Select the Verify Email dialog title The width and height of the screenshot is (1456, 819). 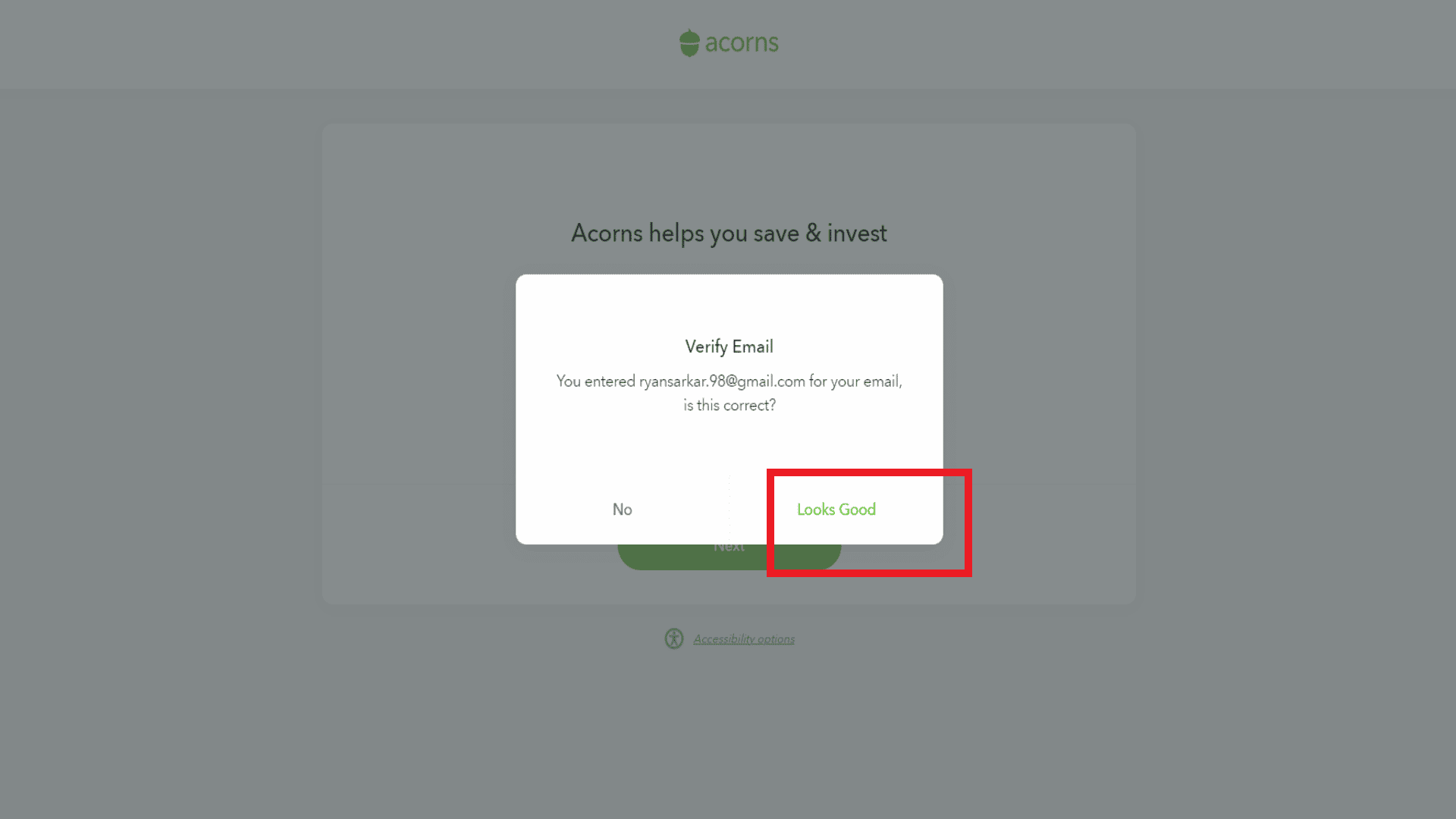[729, 347]
